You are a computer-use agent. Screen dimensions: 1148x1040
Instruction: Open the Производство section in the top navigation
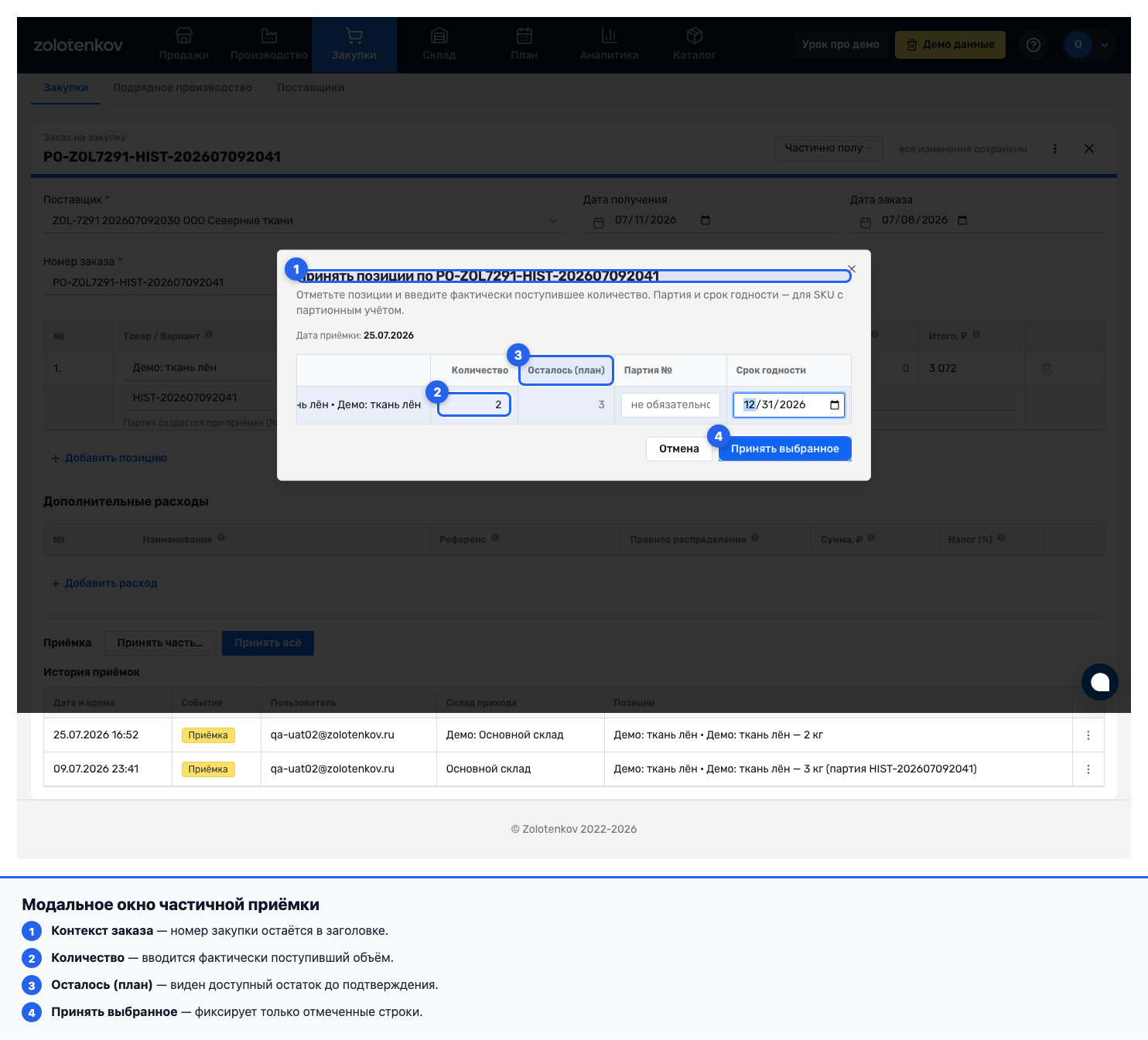[x=269, y=44]
